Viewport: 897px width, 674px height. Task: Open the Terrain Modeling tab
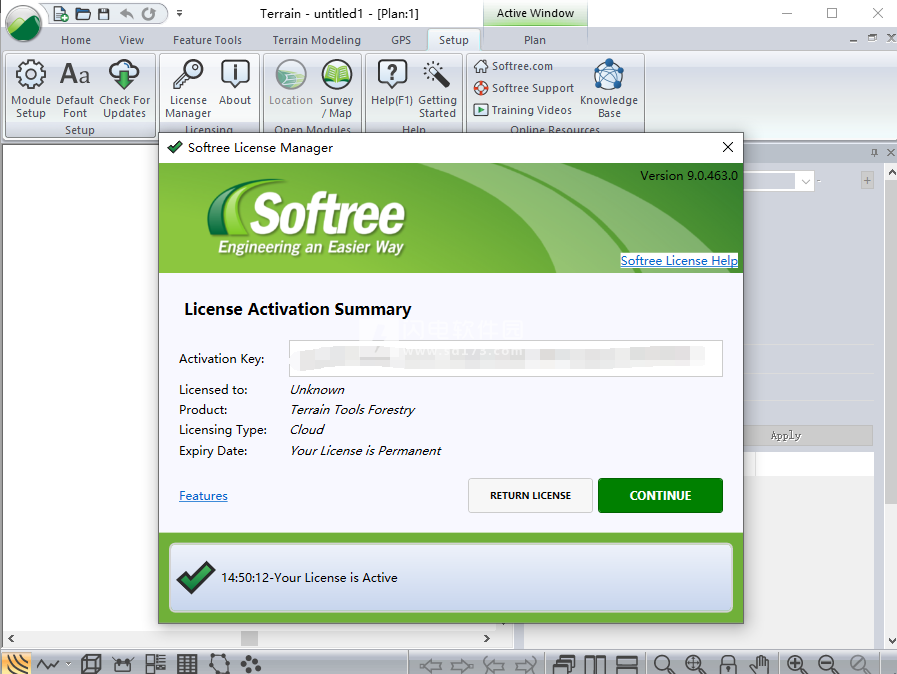click(x=316, y=40)
